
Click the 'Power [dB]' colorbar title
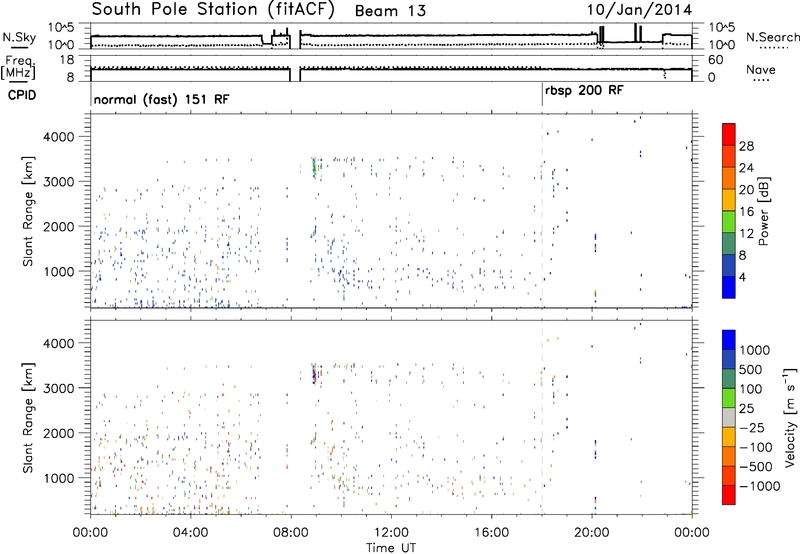pos(763,211)
